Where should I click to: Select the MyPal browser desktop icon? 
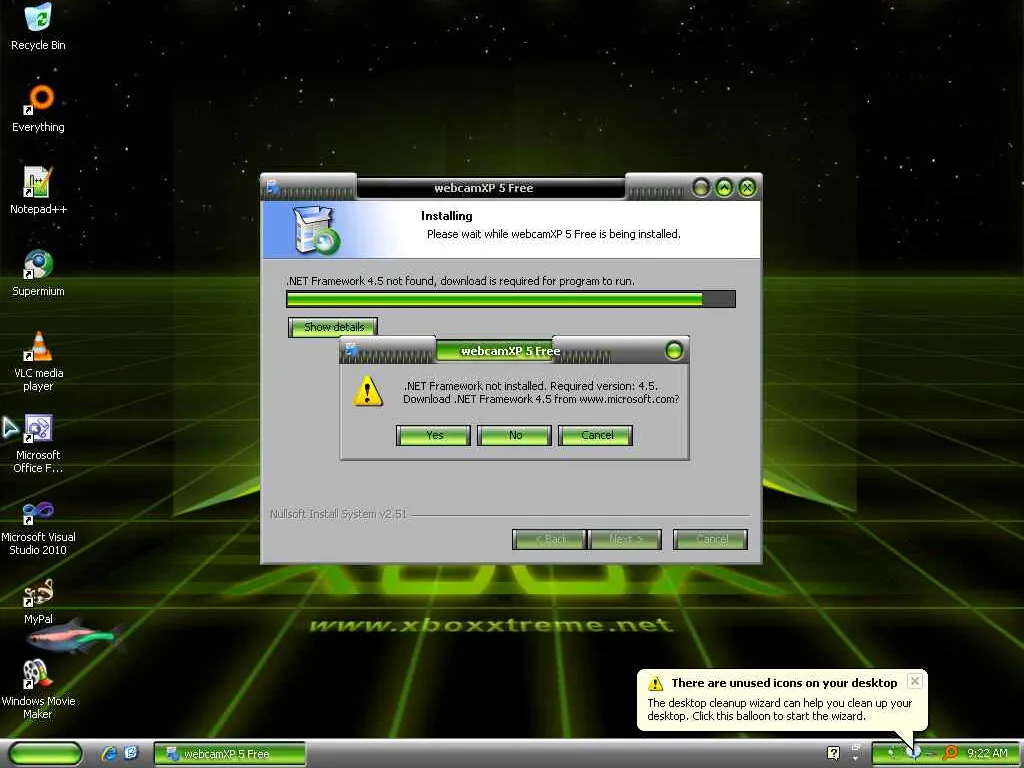[38, 601]
